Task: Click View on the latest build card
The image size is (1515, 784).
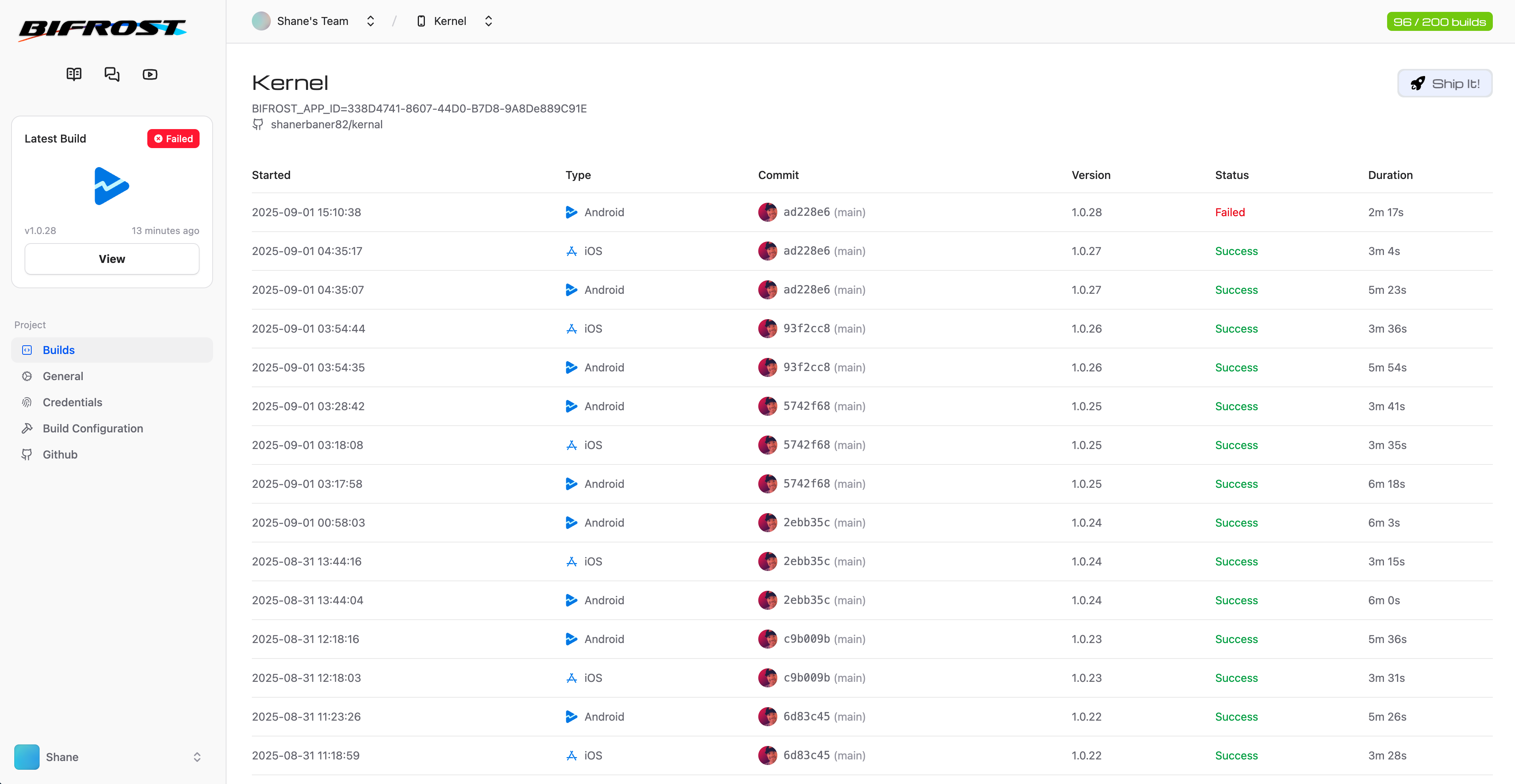Action: tap(111, 259)
